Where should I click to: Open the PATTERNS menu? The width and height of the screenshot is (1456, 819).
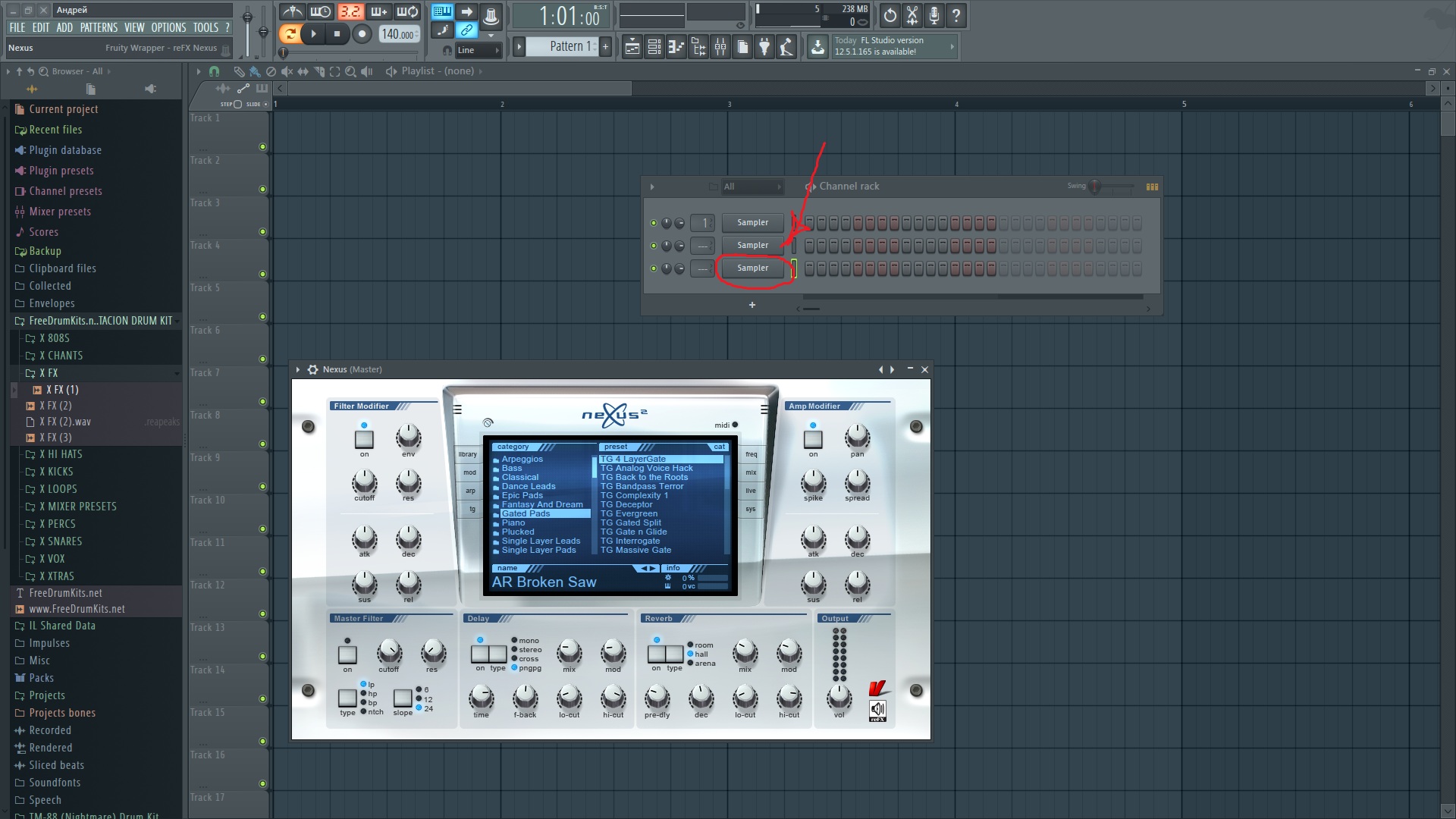(99, 27)
